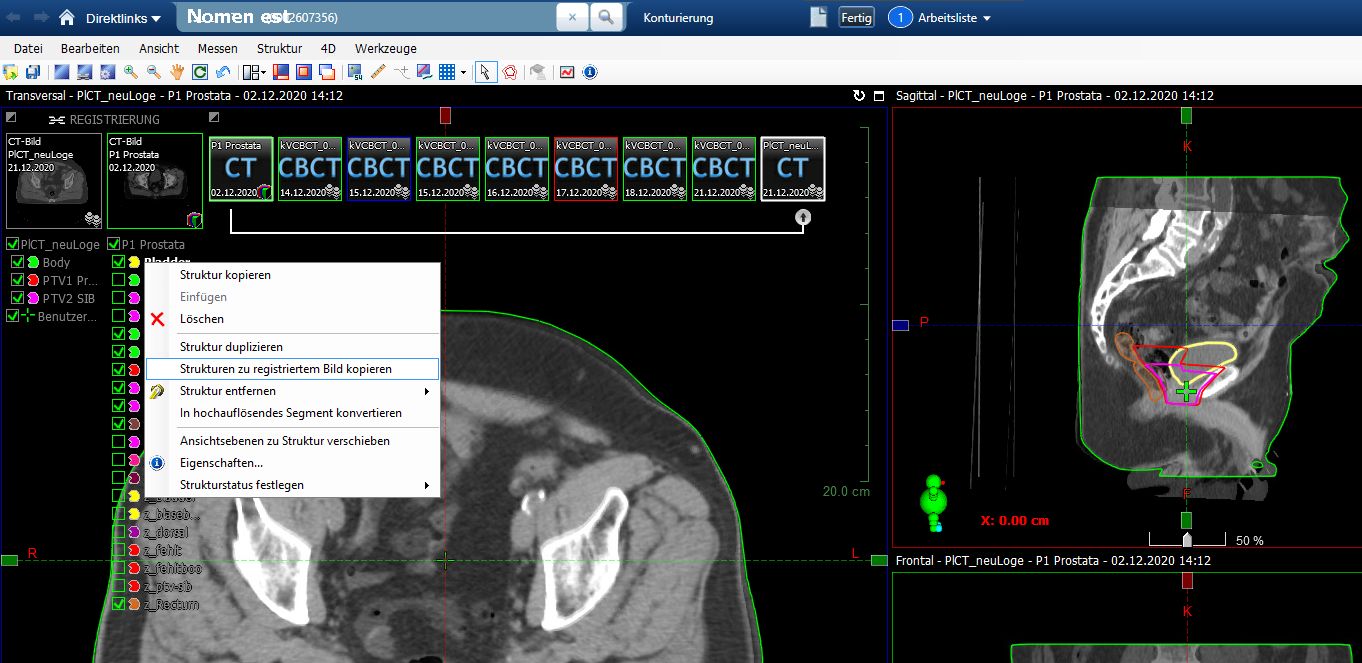Activate the pan hand tool
The width and height of the screenshot is (1362, 663).
click(176, 72)
